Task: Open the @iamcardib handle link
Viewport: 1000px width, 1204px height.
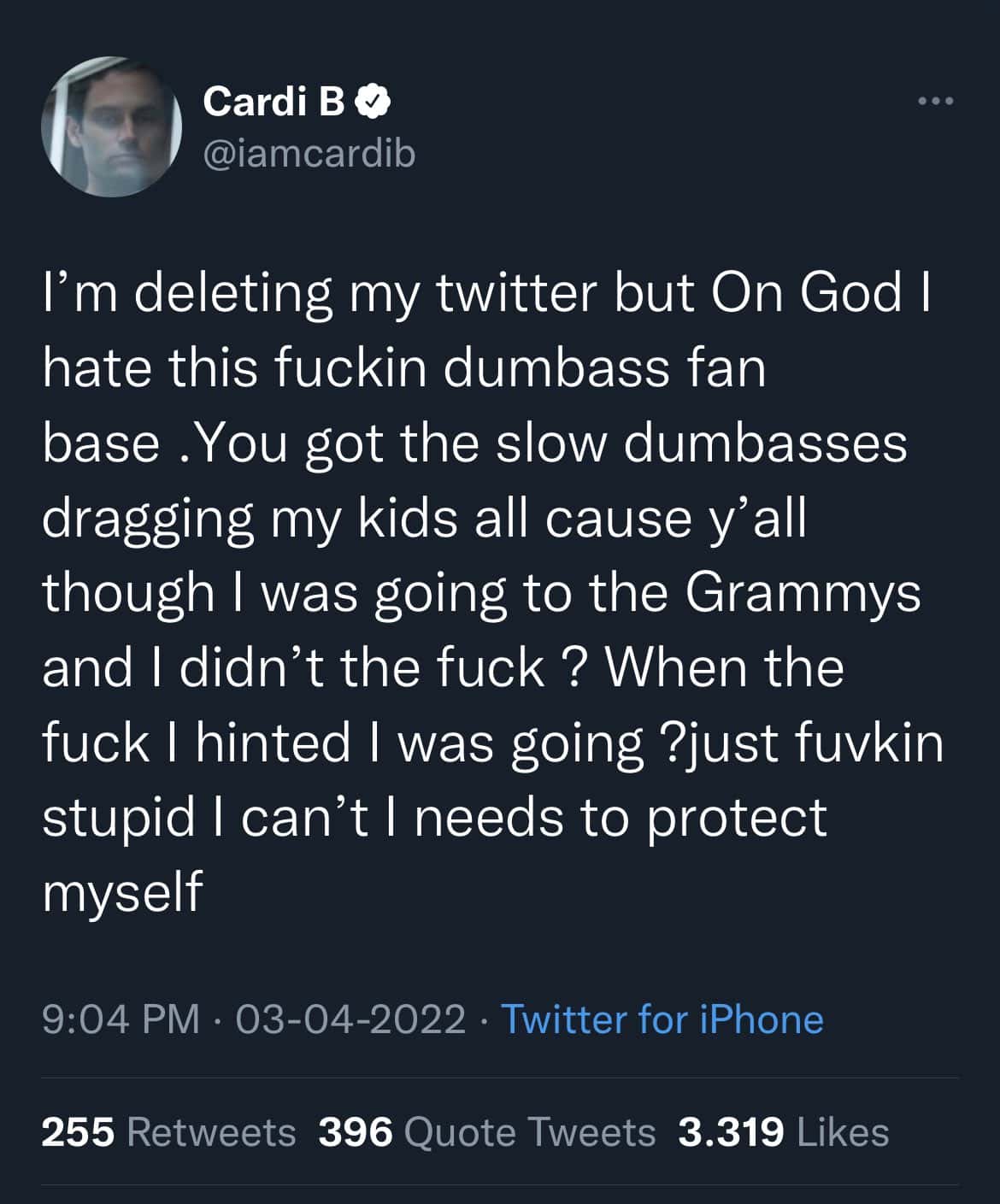Action: pos(309,154)
